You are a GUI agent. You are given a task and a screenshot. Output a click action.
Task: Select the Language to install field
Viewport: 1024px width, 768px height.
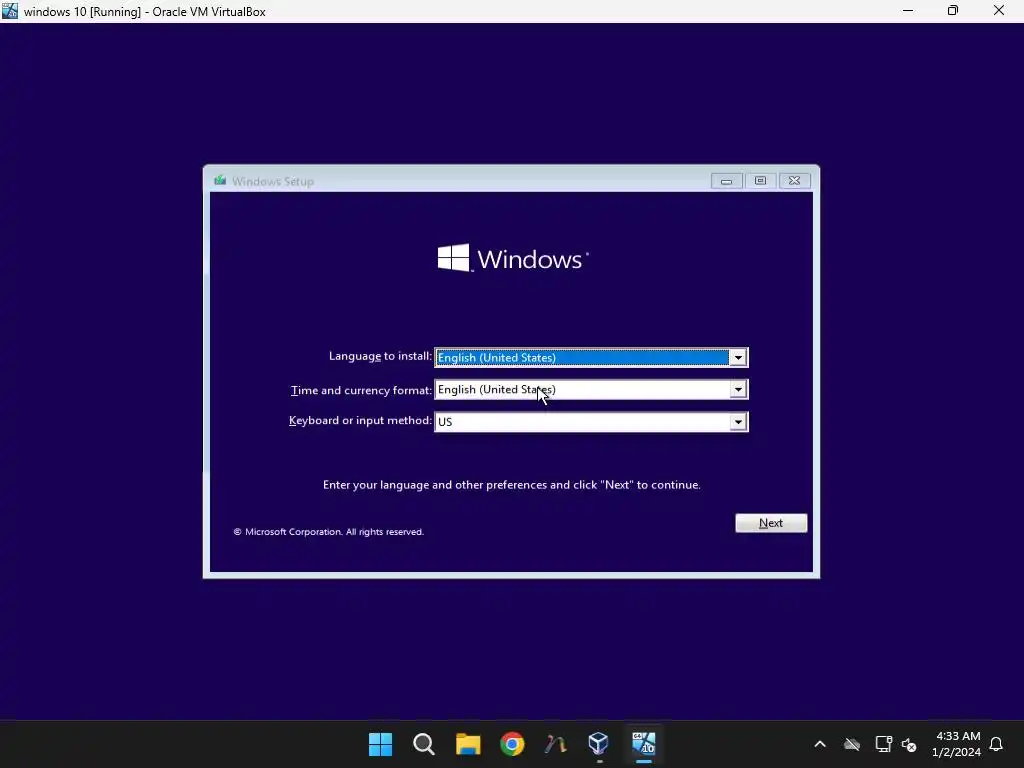(591, 357)
